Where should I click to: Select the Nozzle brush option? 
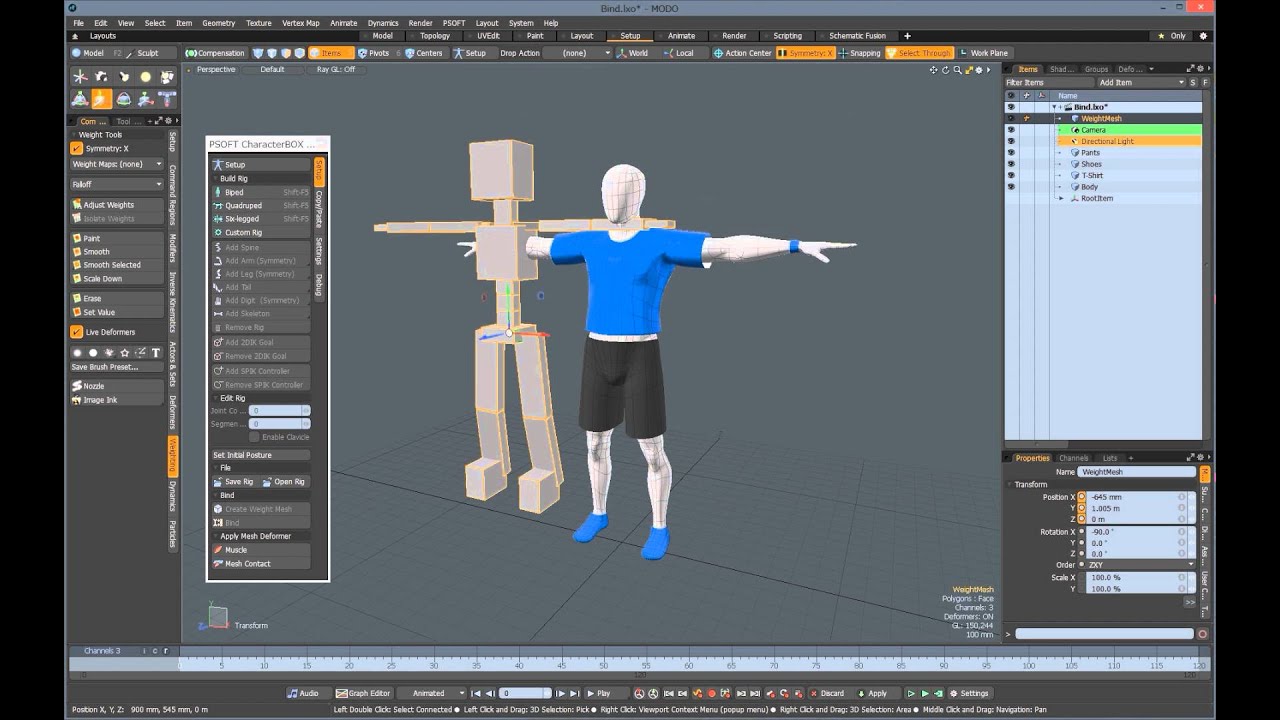[116, 386]
